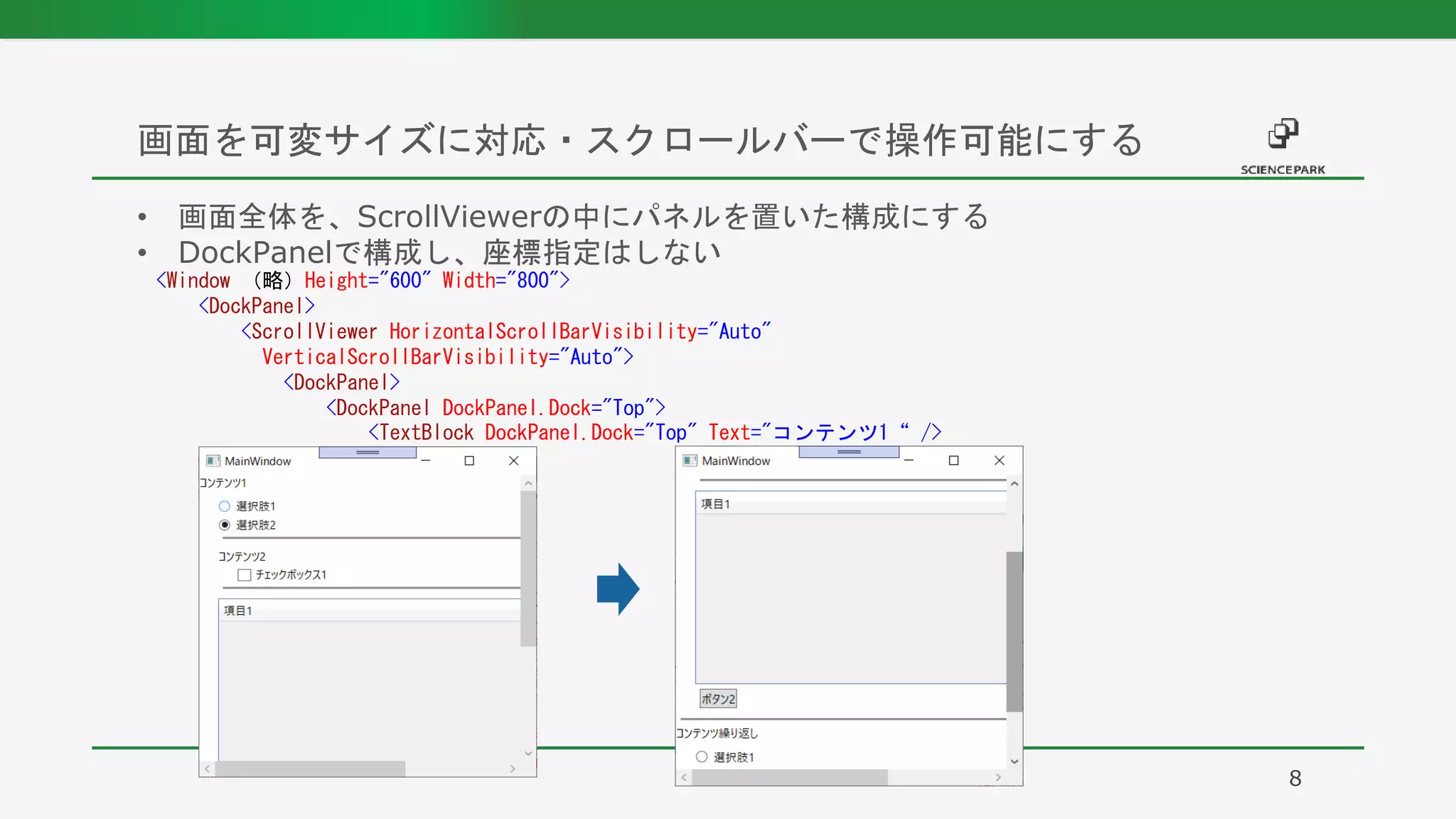Select 選択肢1 radio button in left window
This screenshot has width=1456, height=819.
[225, 506]
